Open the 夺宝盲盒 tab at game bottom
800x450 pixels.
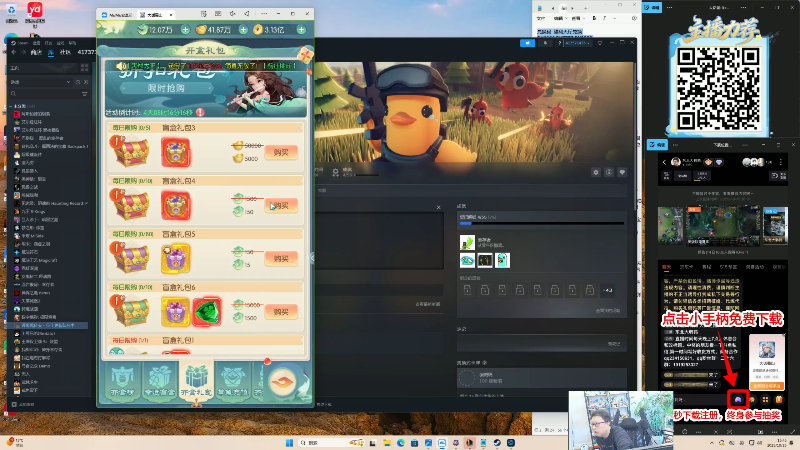160,381
